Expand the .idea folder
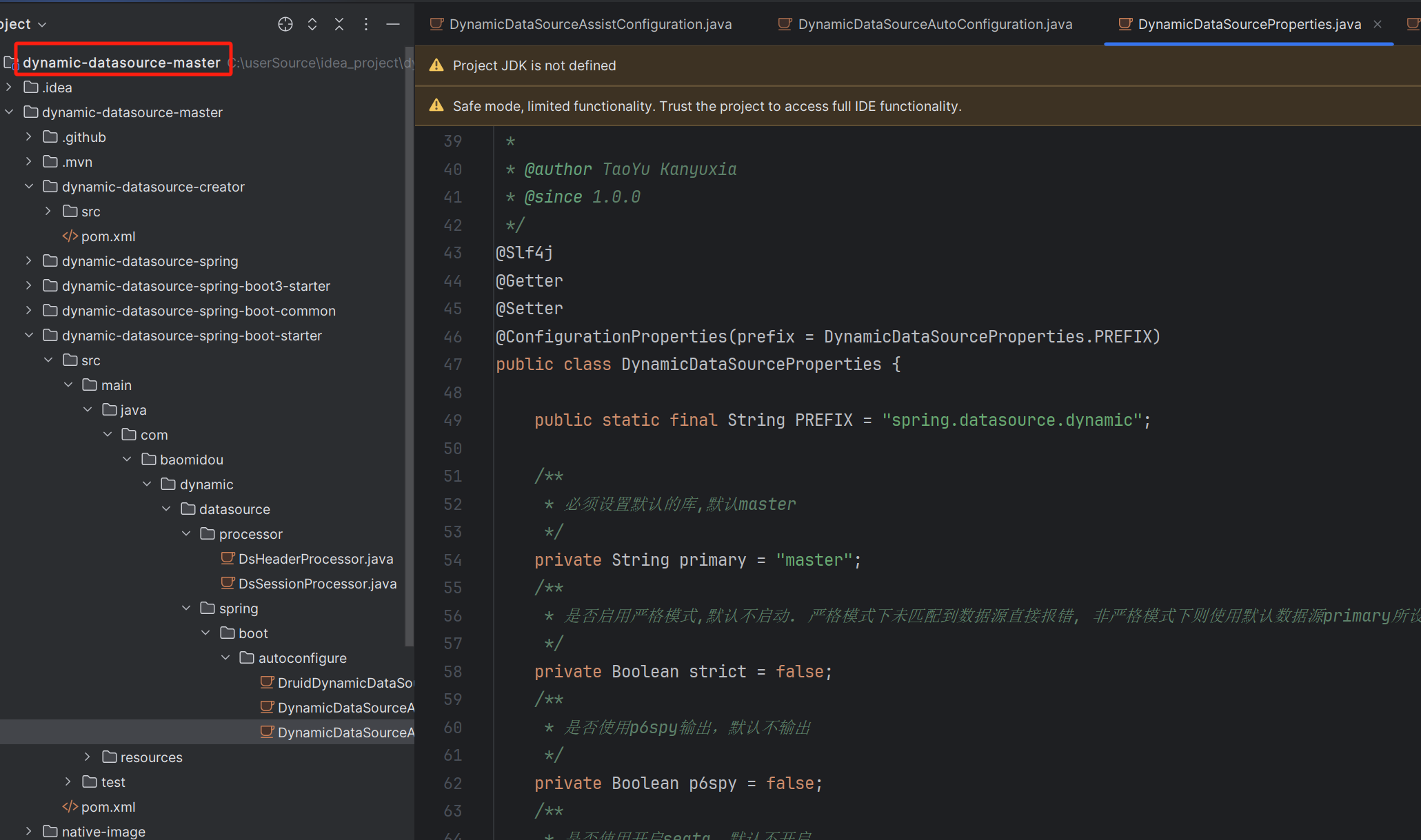Viewport: 1421px width, 840px height. (x=9, y=88)
